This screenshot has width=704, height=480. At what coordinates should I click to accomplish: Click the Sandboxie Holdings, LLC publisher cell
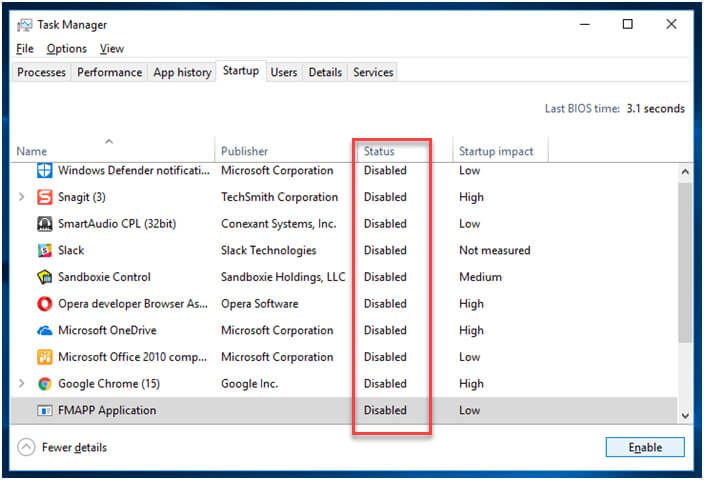tap(283, 277)
